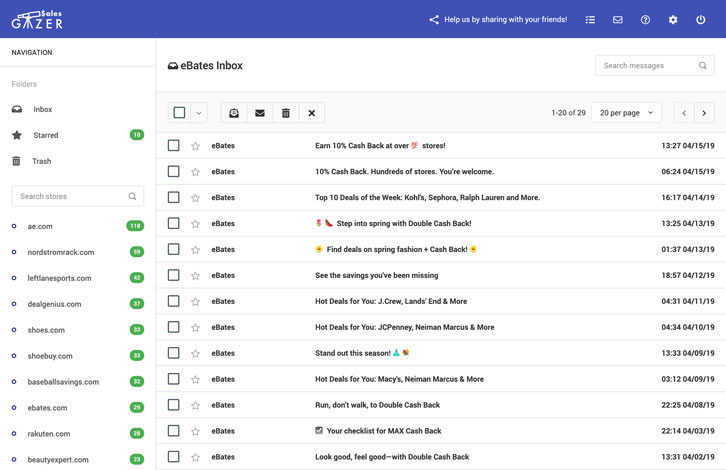Screen dimensions: 726x470
Task: Star the 'Hot Deals for You: J.Crew' email
Action: (195, 301)
